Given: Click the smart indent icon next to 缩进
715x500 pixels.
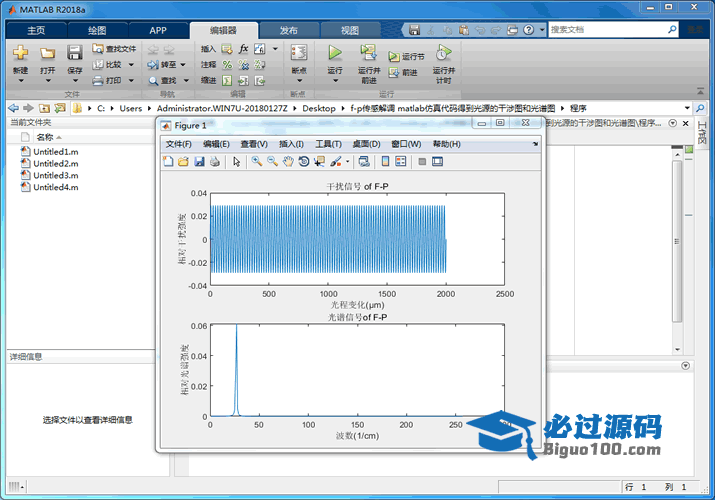Looking at the screenshot, I should tap(227, 81).
